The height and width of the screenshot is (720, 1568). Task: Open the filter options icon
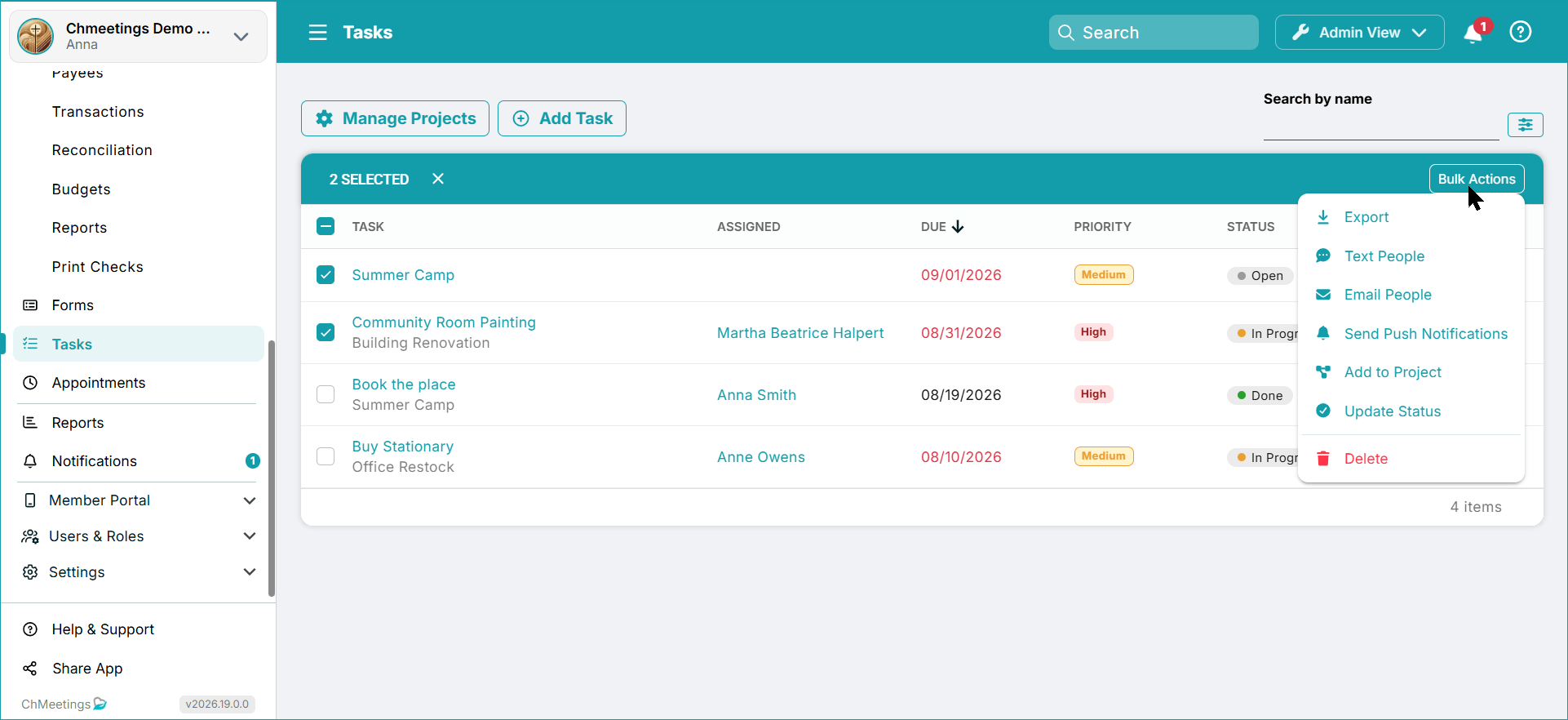coord(1526,125)
